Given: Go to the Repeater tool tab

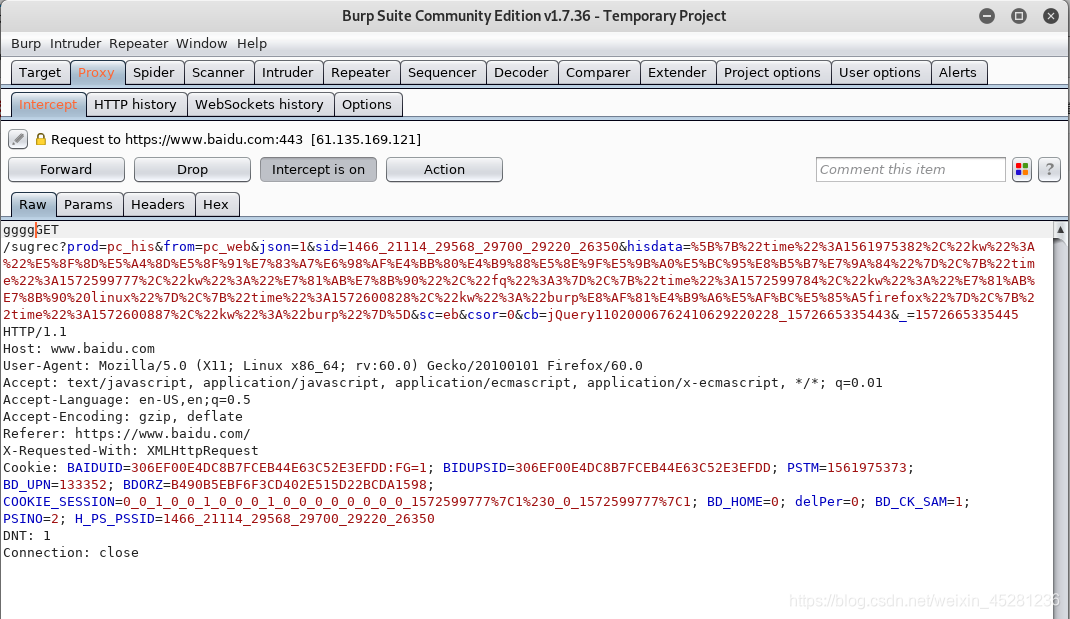Looking at the screenshot, I should coord(360,72).
